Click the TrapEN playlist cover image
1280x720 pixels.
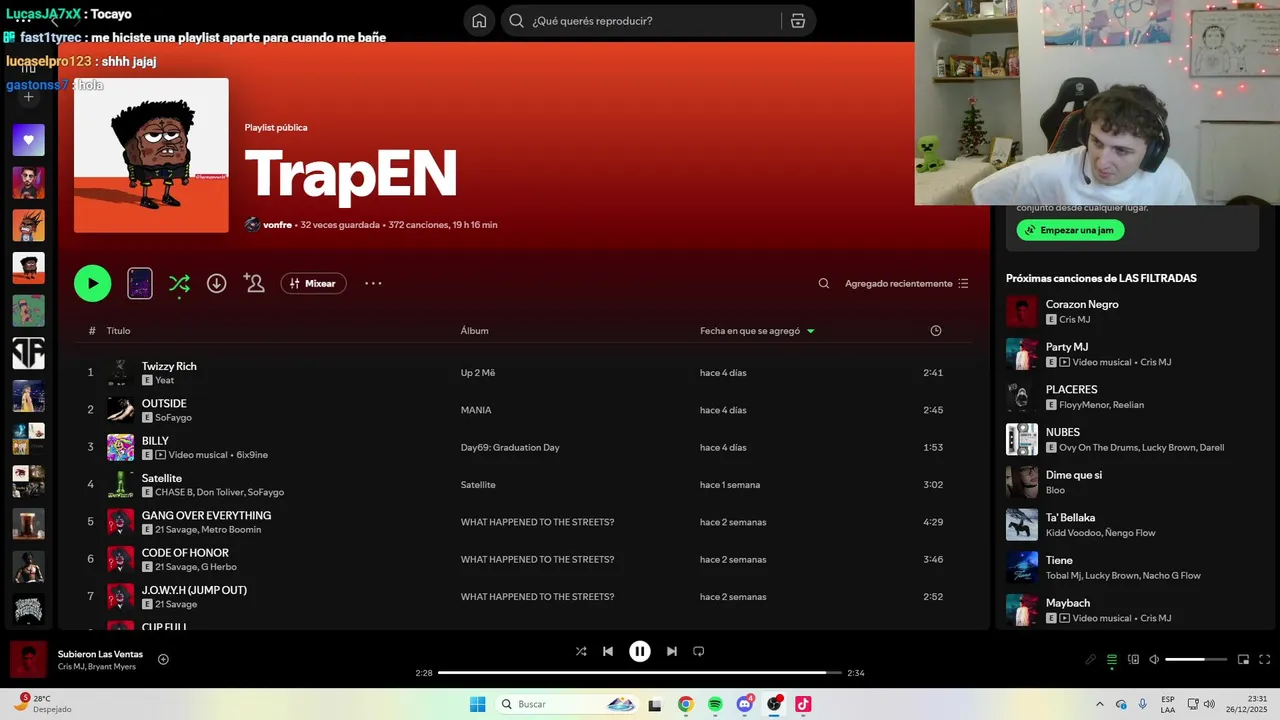pyautogui.click(x=151, y=155)
